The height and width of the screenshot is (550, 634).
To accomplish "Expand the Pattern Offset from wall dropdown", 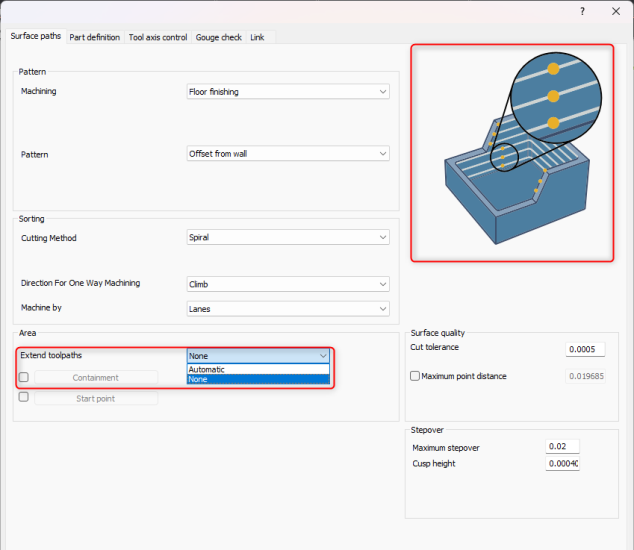I will tap(288, 154).
